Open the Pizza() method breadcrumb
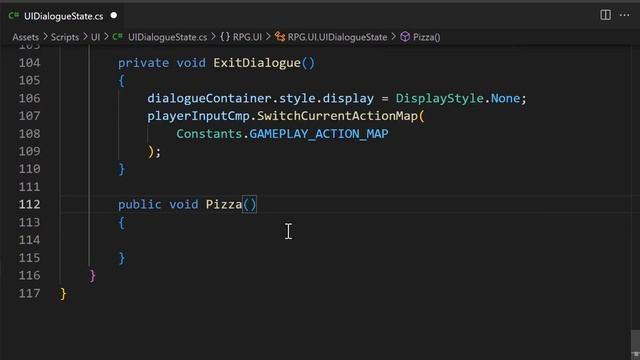This screenshot has height=360, width=640. click(427, 37)
